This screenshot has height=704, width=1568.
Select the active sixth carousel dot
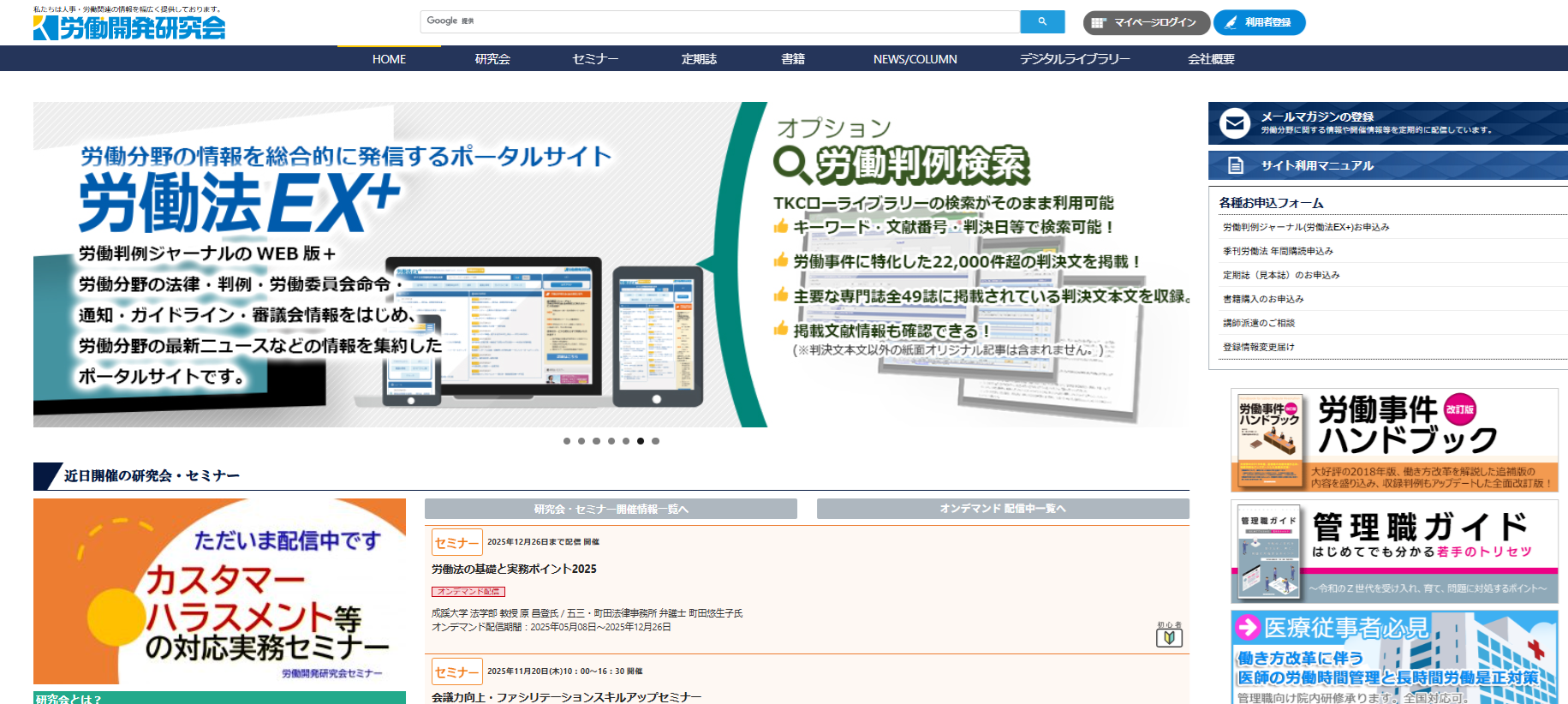641,441
